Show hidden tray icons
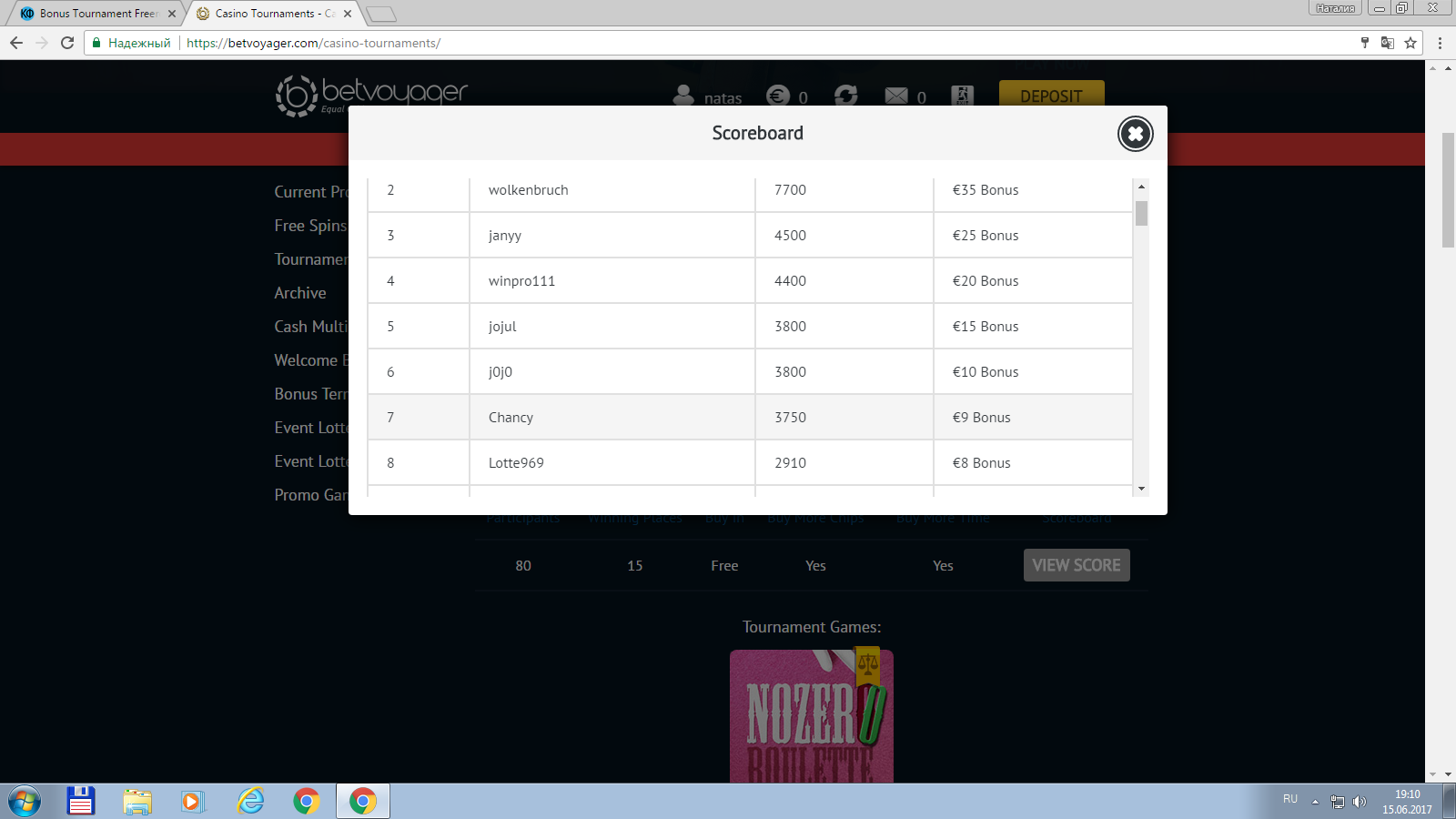Viewport: 1456px width, 819px height. [x=1315, y=802]
